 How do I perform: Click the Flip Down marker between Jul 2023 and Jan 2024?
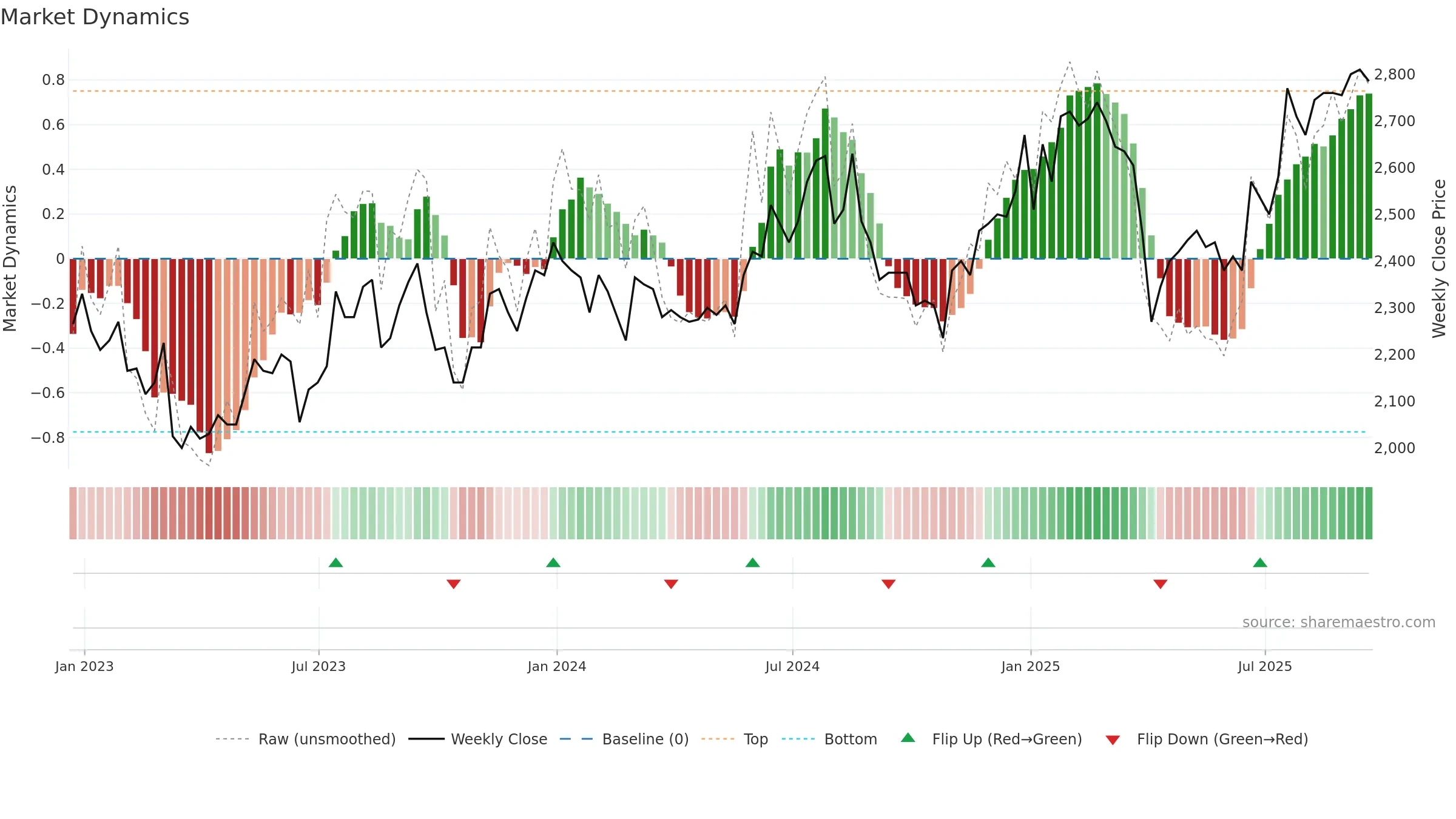454,584
